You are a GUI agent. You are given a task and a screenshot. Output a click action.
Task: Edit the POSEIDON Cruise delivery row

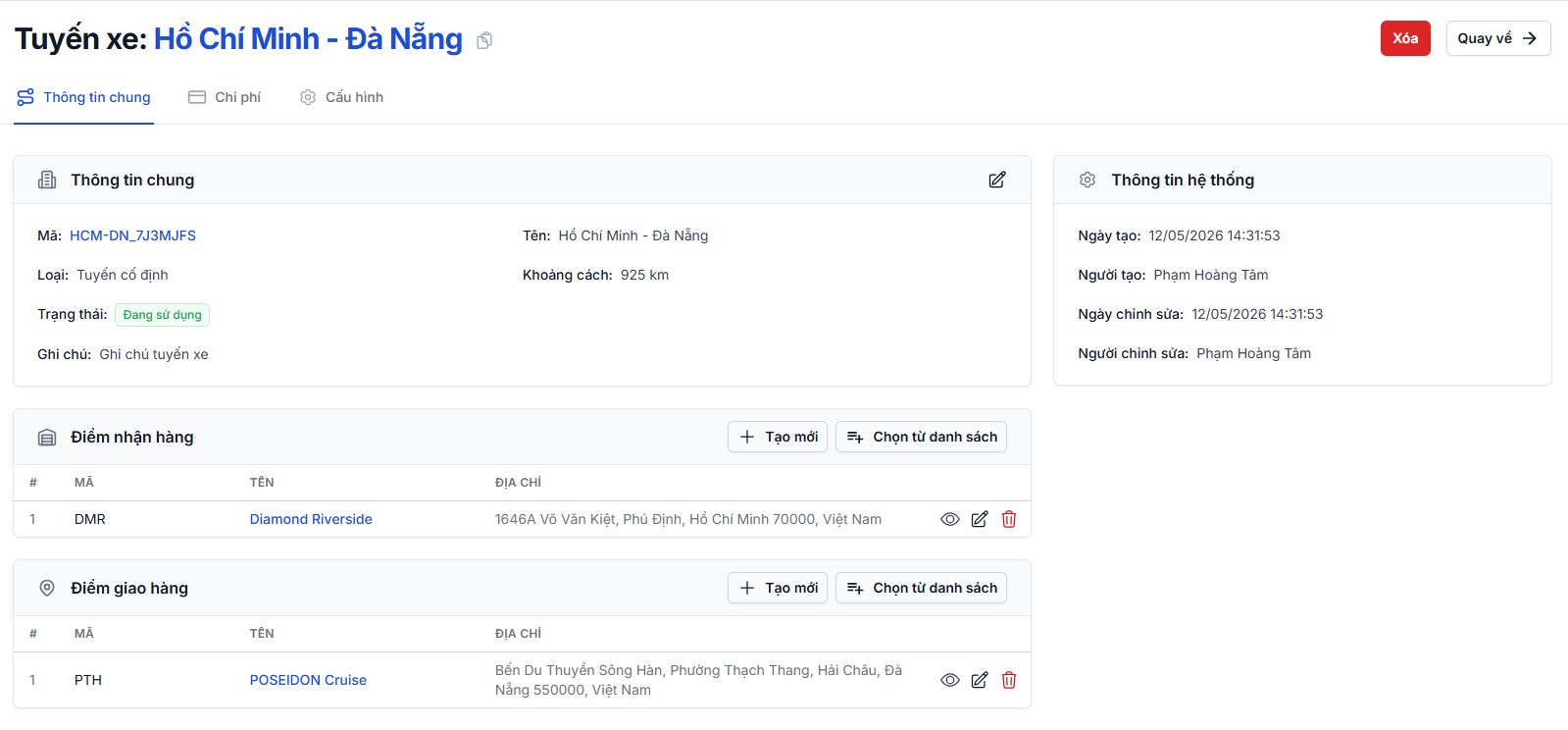click(x=980, y=680)
